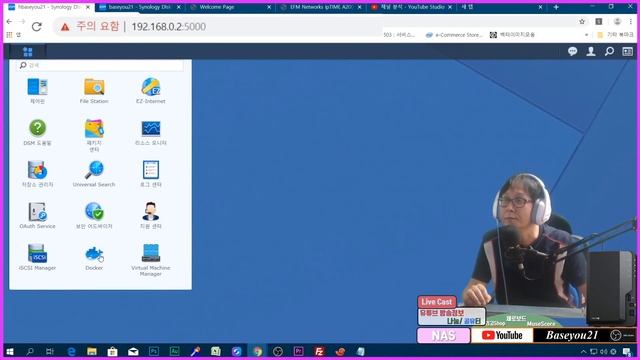Click the address bar showing 192.168.0.2:5000
Viewport: 640px width, 360px height.
[168, 27]
